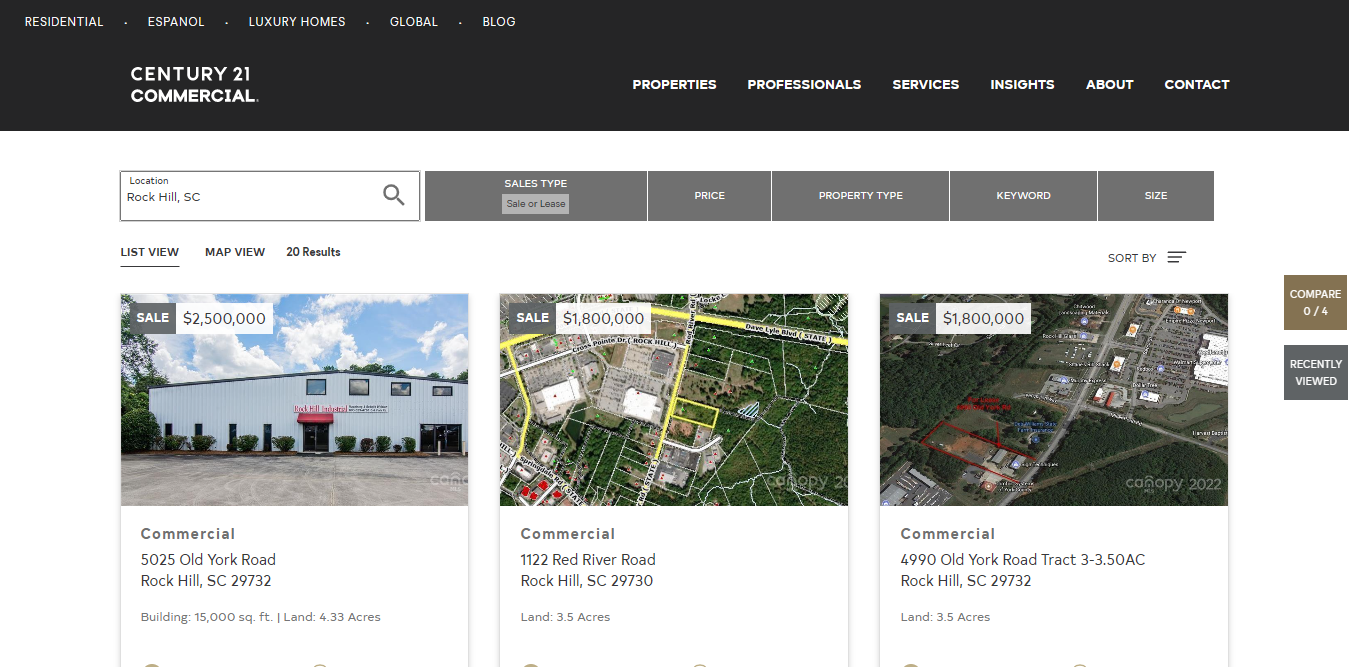
Task: Expand the Property Type filter
Action: [860, 196]
